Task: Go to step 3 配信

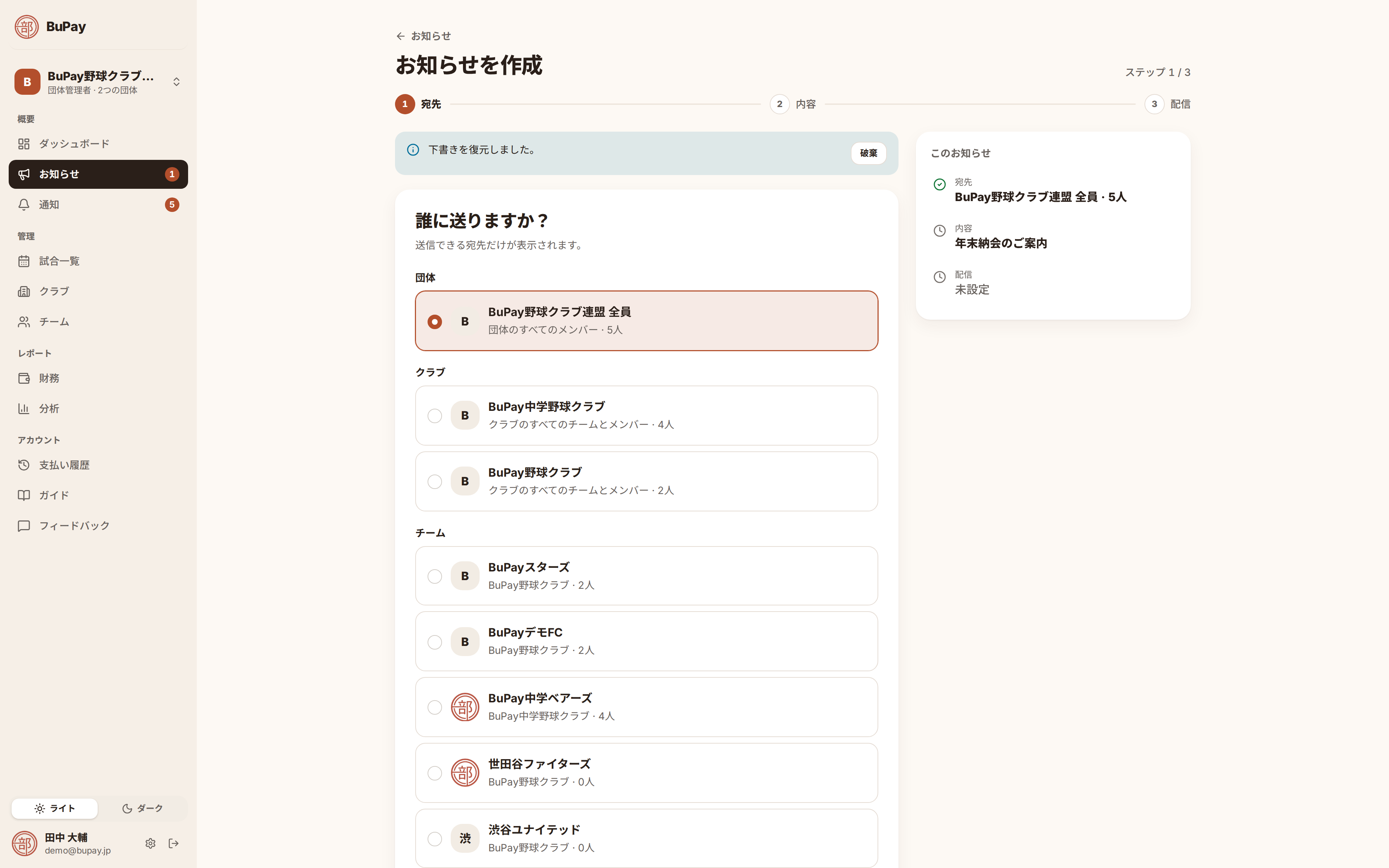Action: [1168, 105]
